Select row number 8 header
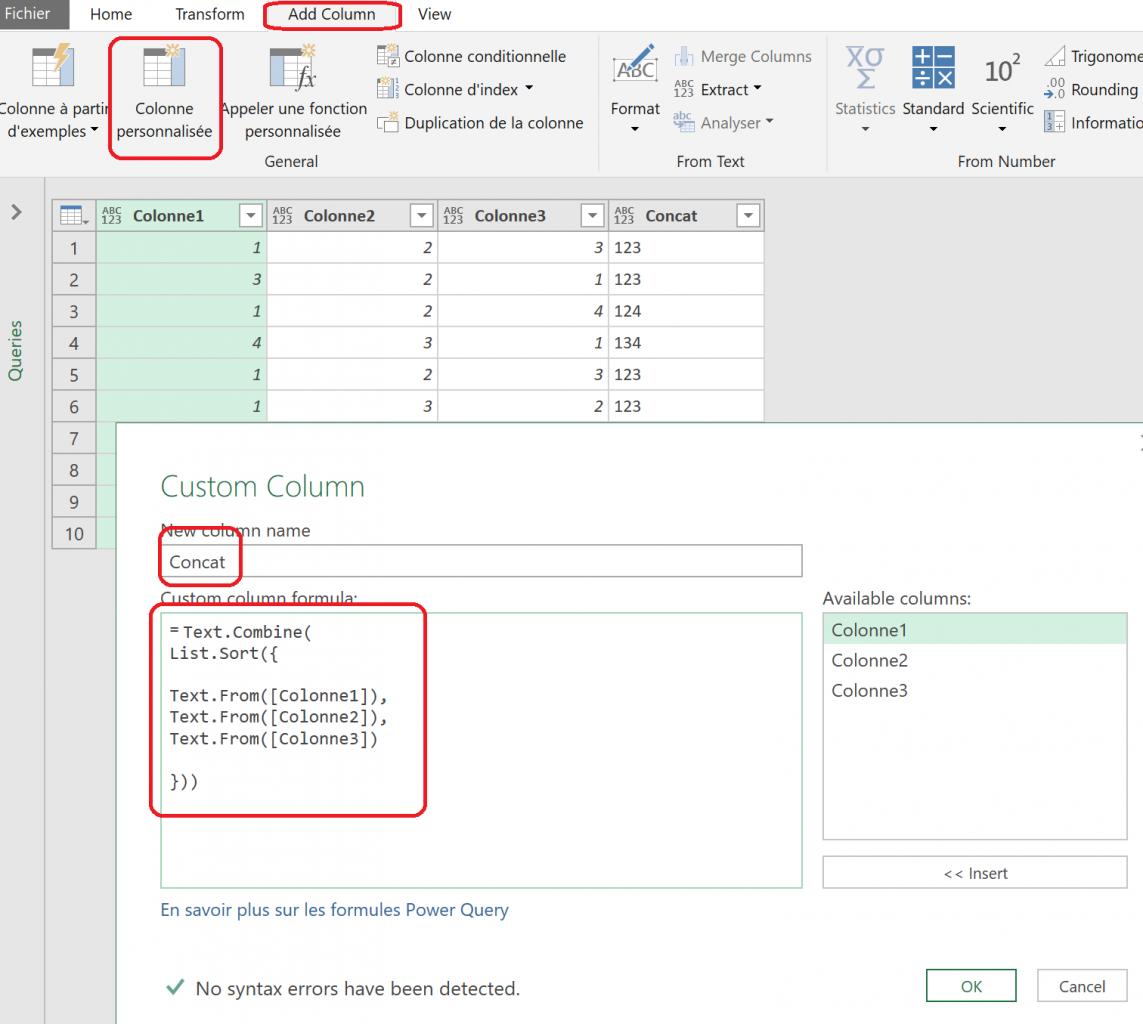 pyautogui.click(x=74, y=470)
